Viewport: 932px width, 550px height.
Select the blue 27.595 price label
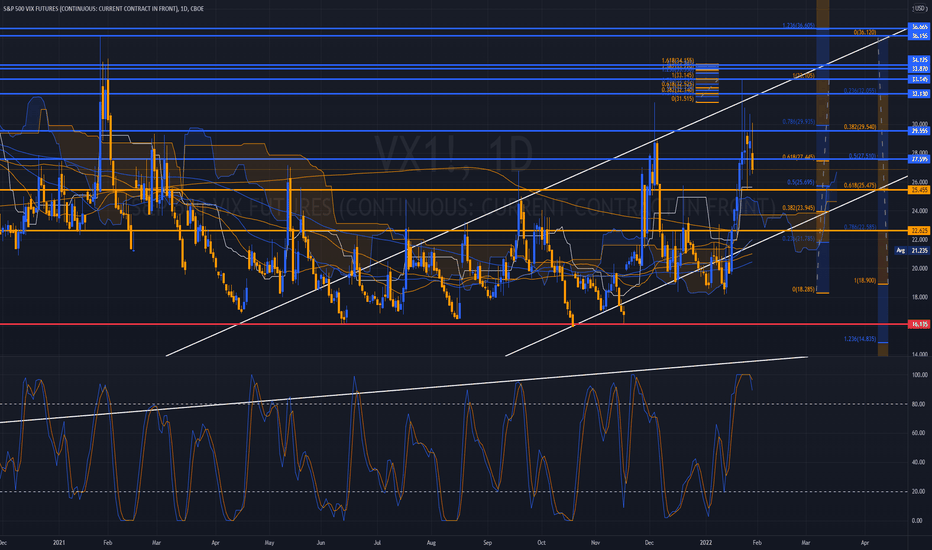point(920,159)
